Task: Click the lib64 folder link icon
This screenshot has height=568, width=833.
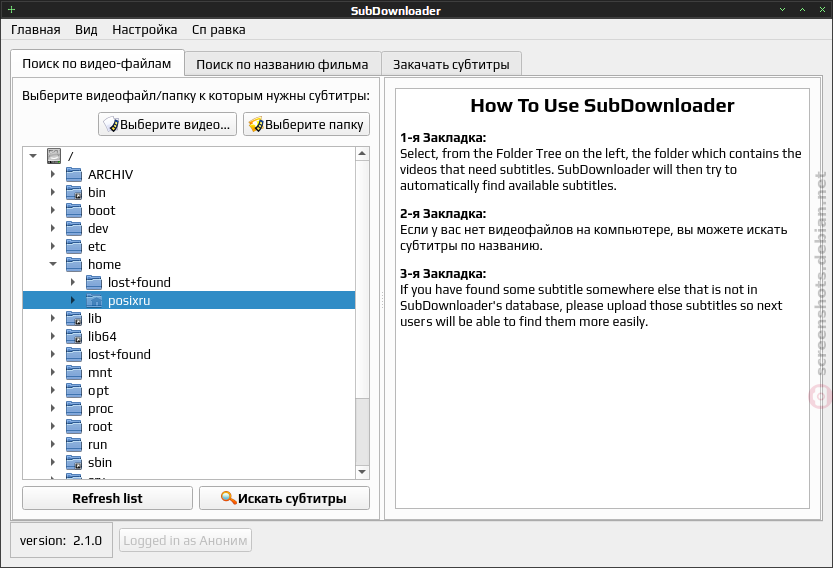Action: point(74,336)
